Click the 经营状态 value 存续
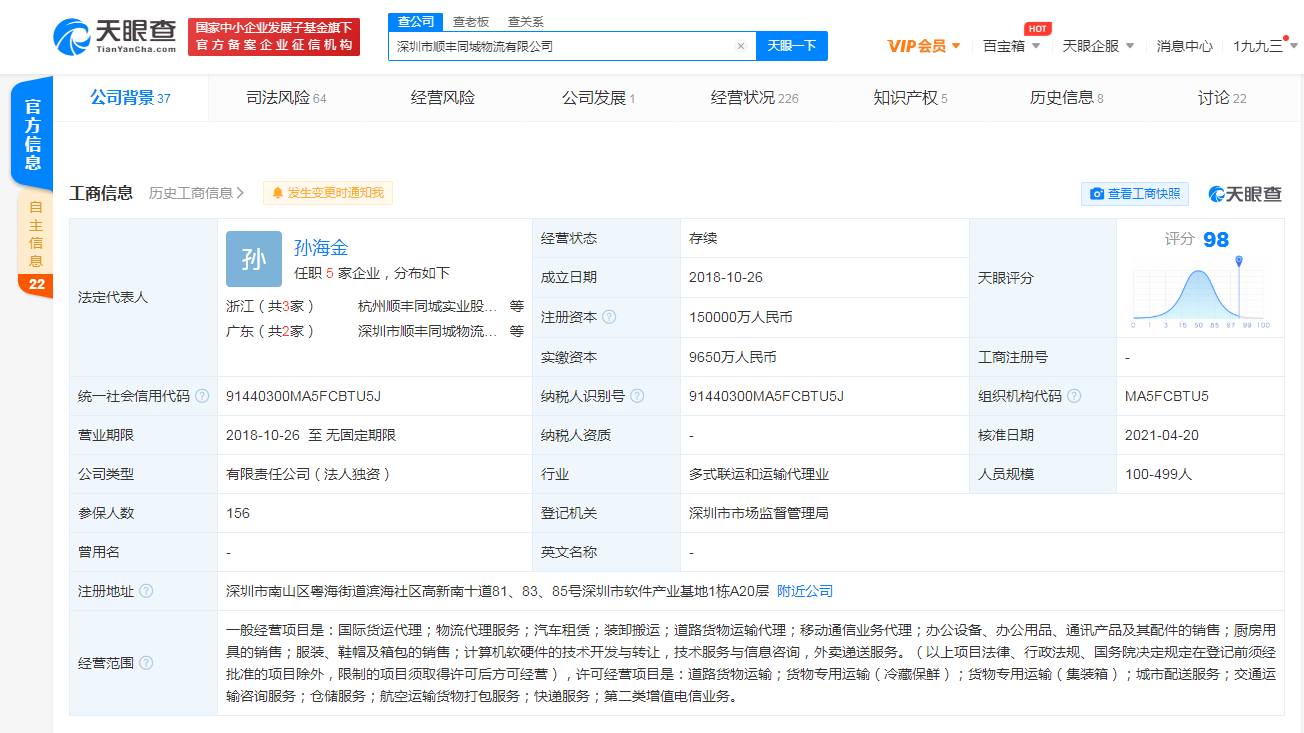The height and width of the screenshot is (733, 1304). pos(703,238)
